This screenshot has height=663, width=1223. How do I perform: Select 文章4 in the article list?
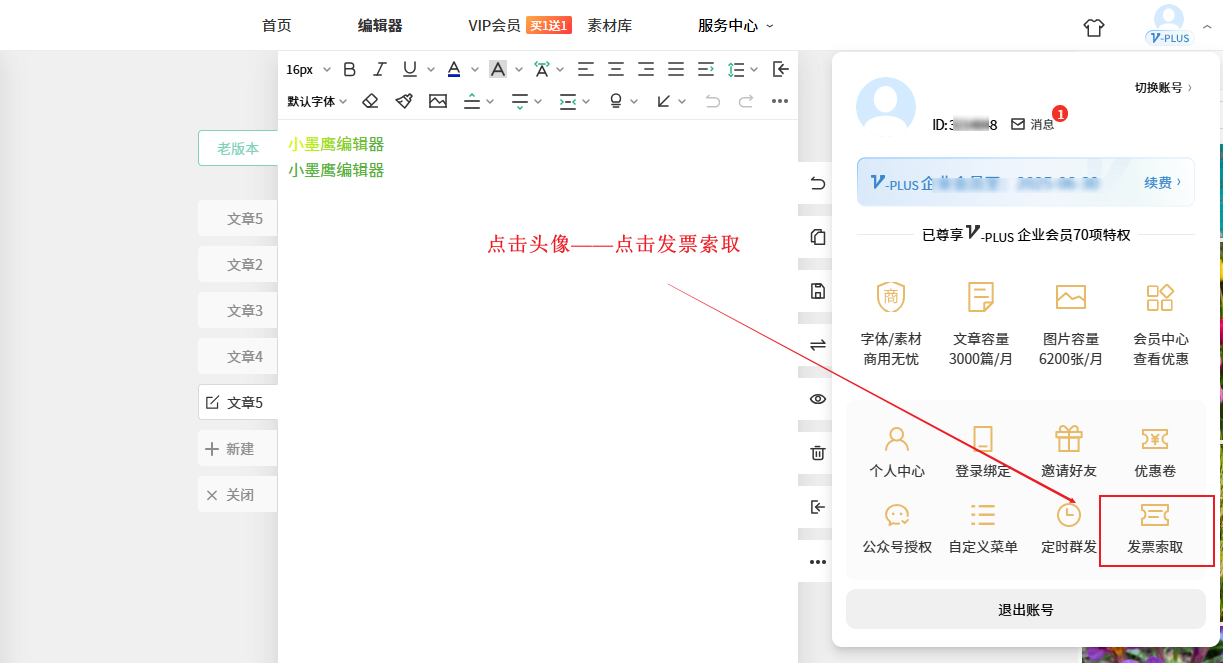[238, 356]
